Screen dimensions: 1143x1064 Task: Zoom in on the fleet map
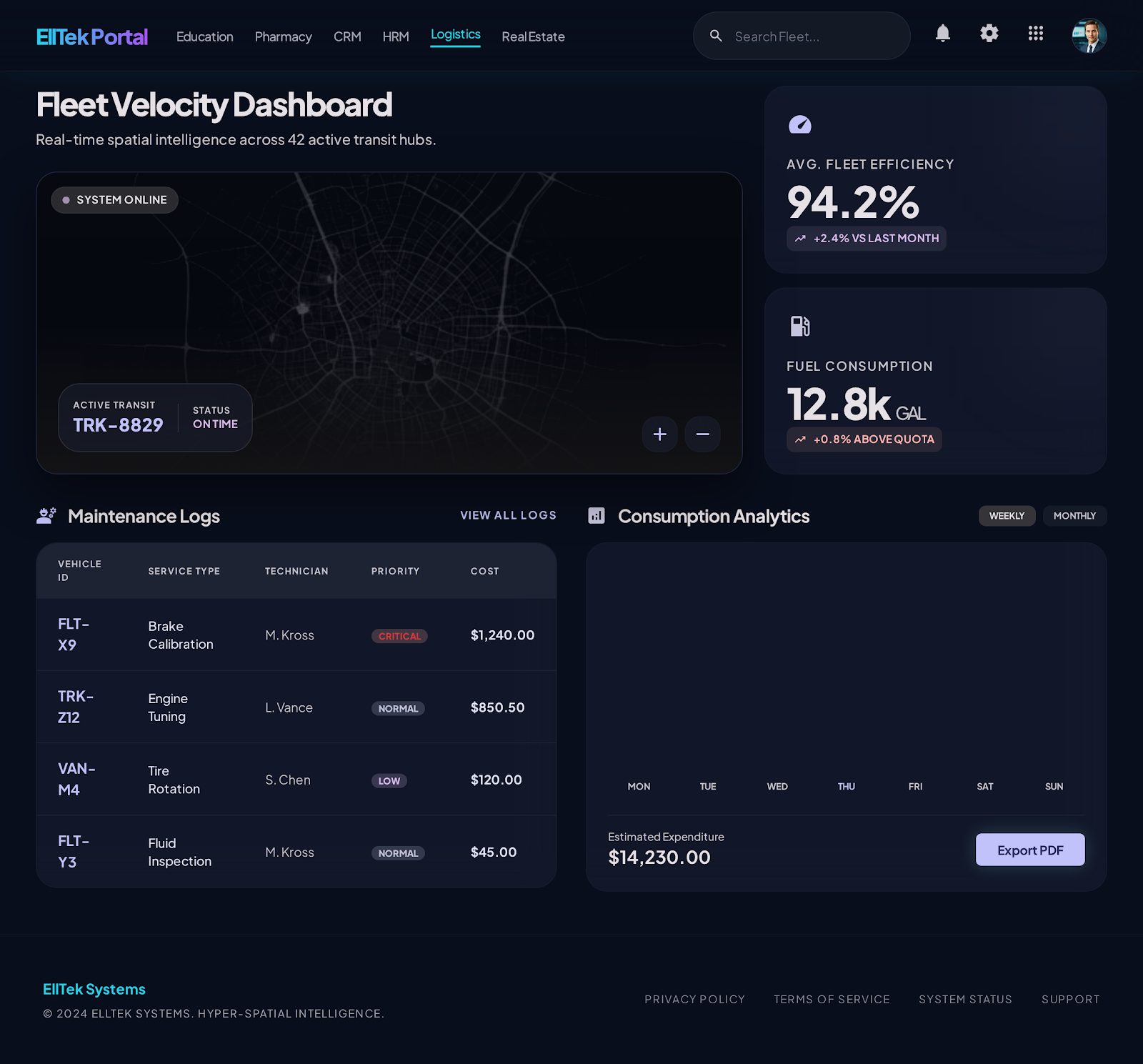tap(659, 434)
